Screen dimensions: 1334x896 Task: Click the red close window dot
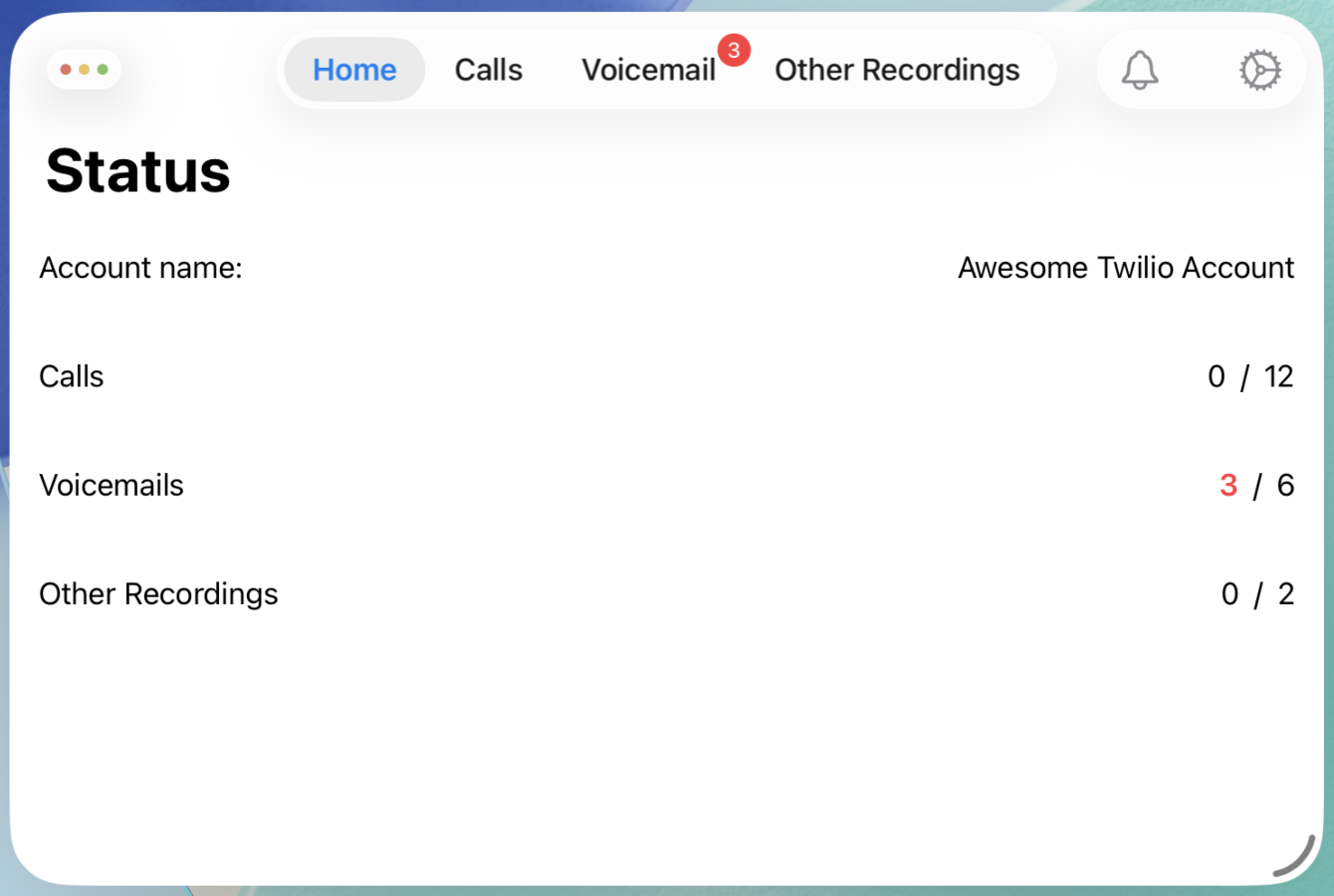pyautogui.click(x=66, y=70)
